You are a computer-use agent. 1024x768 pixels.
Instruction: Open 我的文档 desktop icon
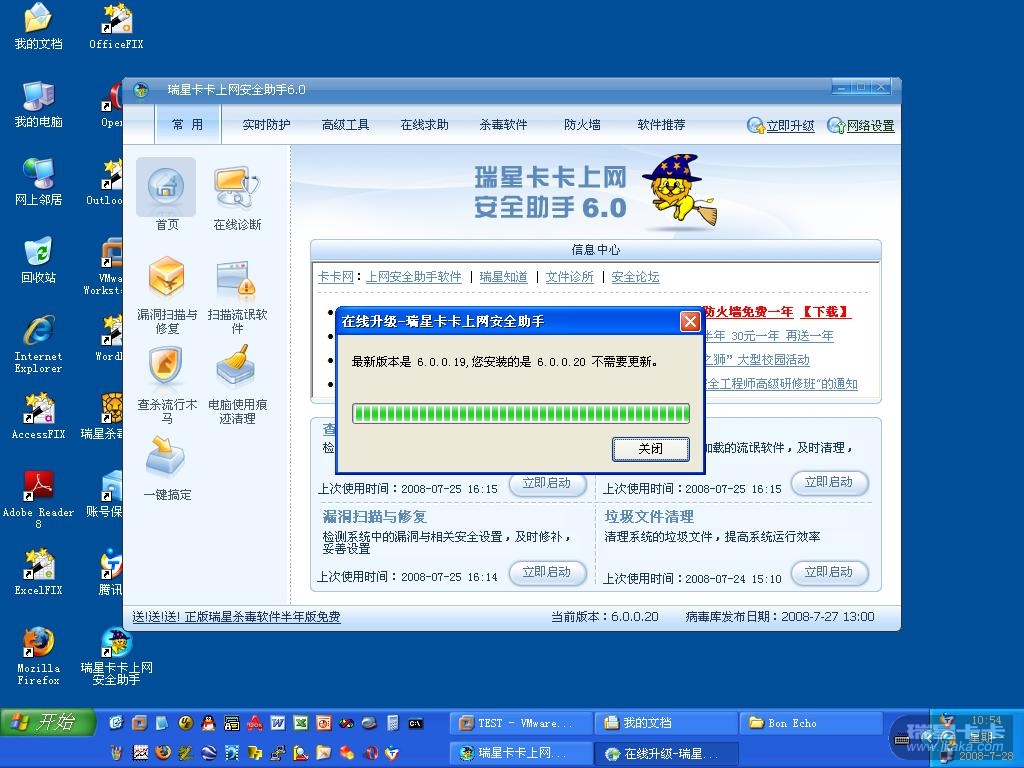coord(39,26)
